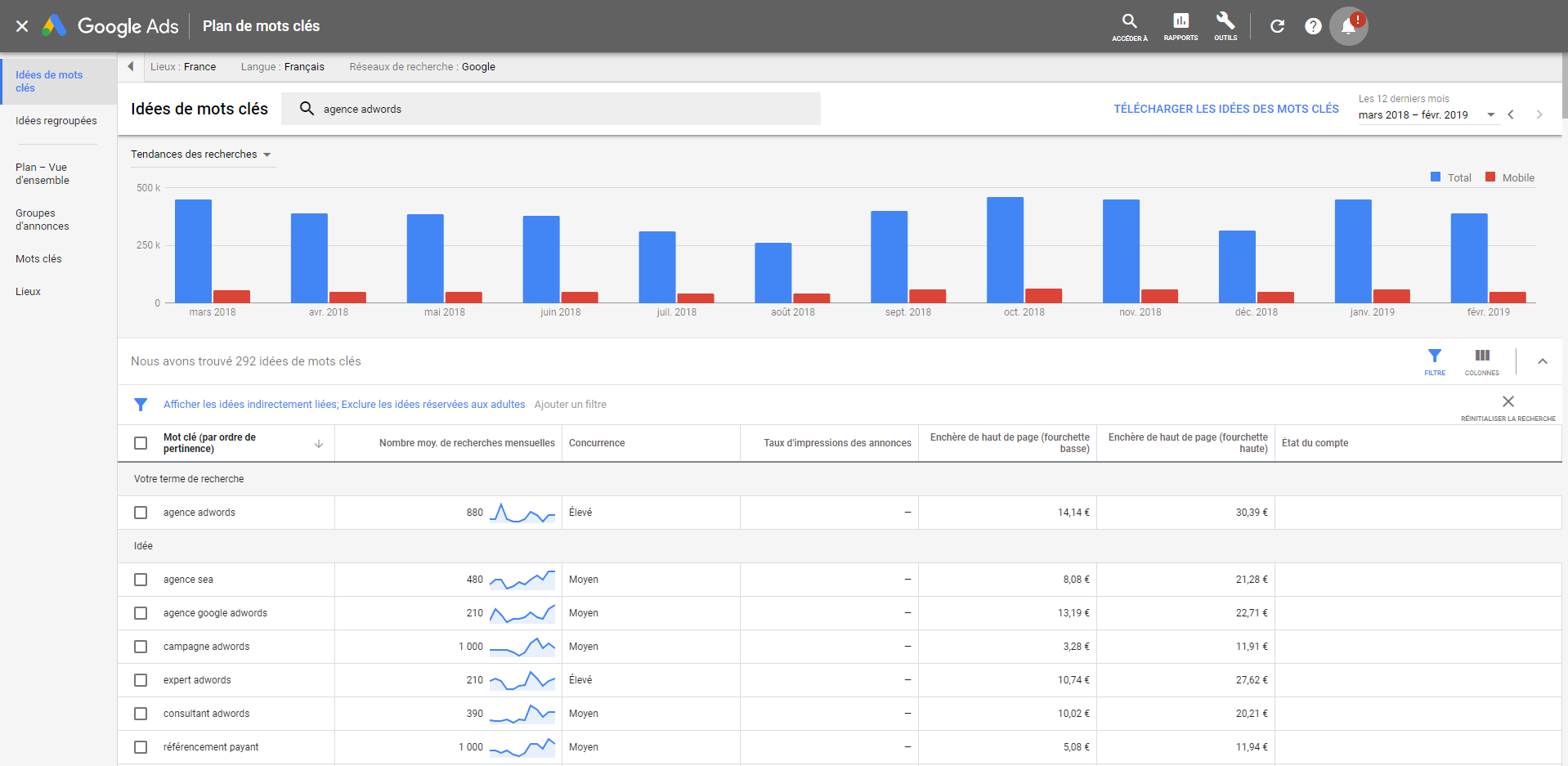Edit Lieux : France setting
Viewport: 1568px width, 766px height.
pyautogui.click(x=183, y=67)
